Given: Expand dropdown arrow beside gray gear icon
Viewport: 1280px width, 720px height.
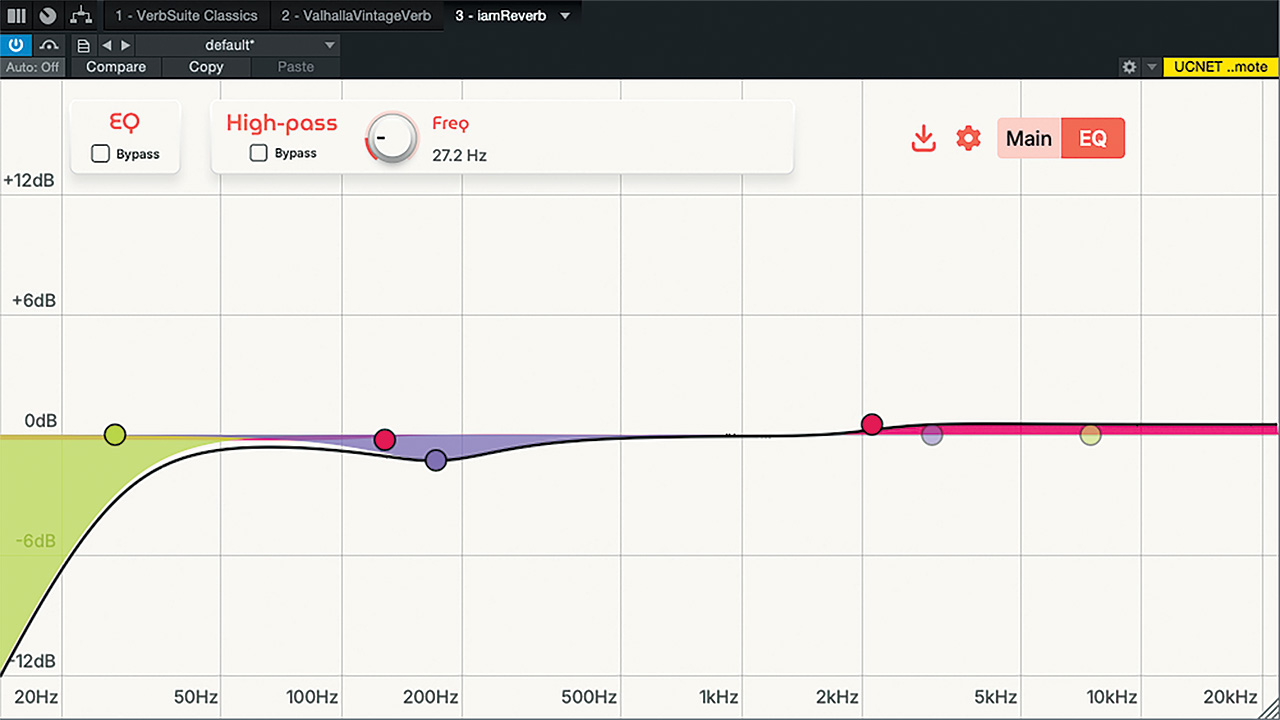Looking at the screenshot, I should click(1151, 67).
